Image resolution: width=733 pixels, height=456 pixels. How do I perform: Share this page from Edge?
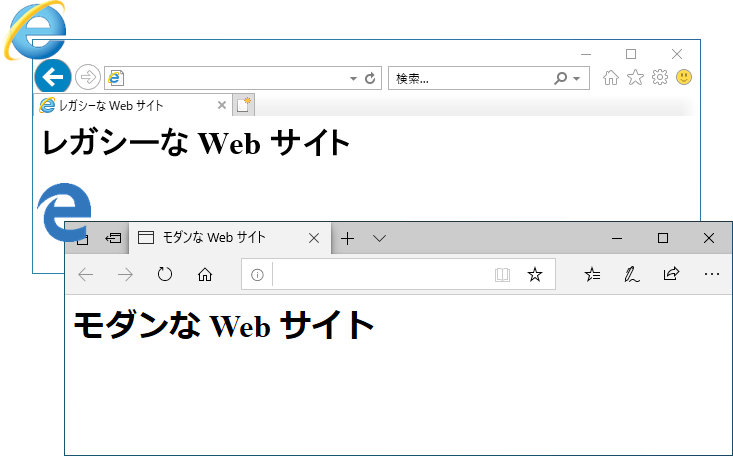pyautogui.click(x=671, y=274)
